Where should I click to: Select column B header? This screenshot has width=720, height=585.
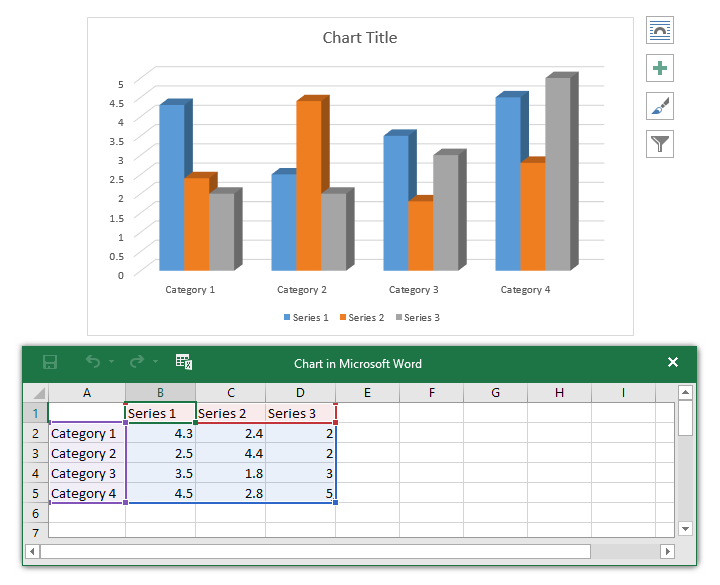(160, 393)
